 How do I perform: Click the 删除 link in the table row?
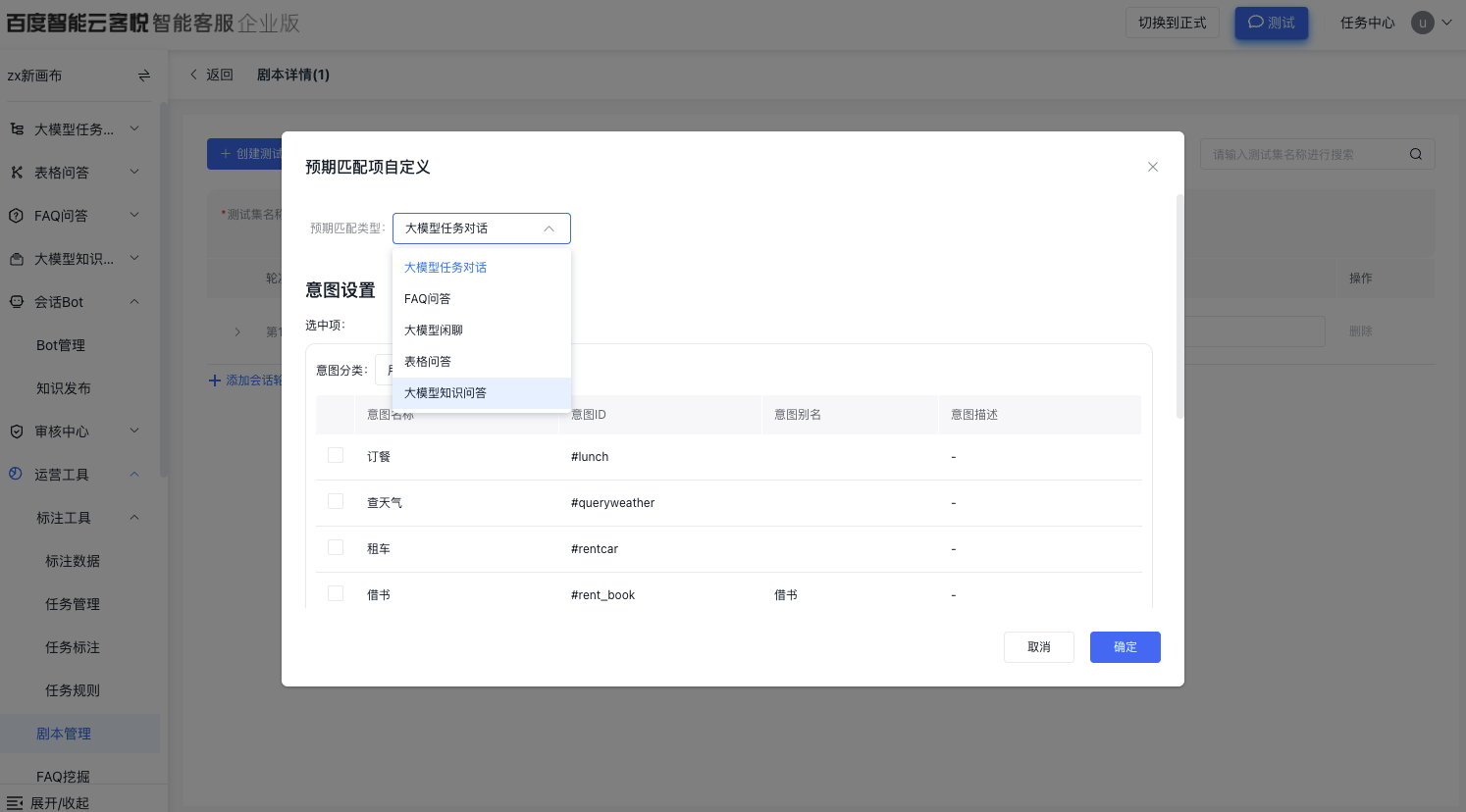click(x=1361, y=331)
